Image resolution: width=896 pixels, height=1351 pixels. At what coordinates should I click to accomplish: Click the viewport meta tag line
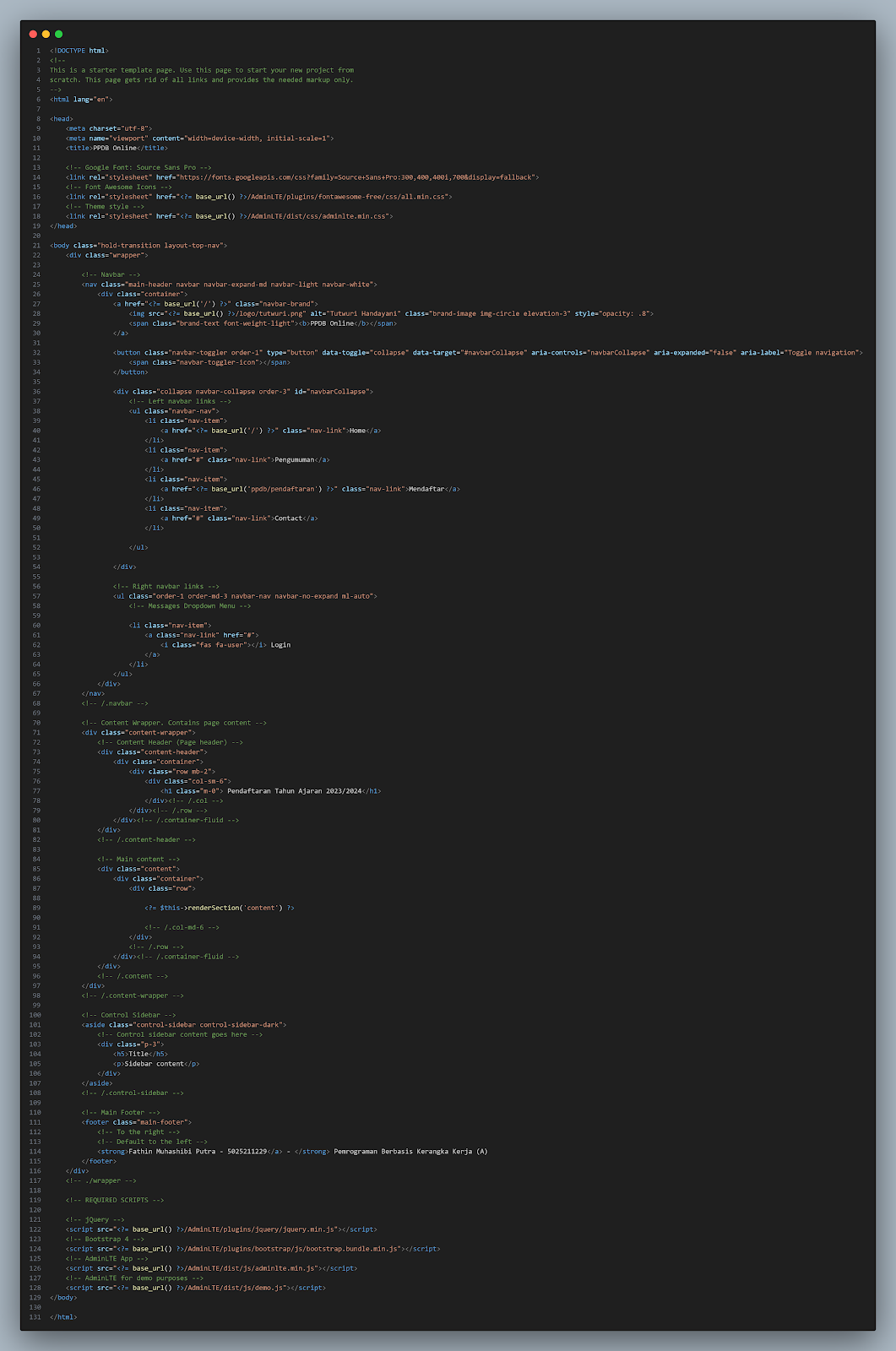tap(200, 138)
